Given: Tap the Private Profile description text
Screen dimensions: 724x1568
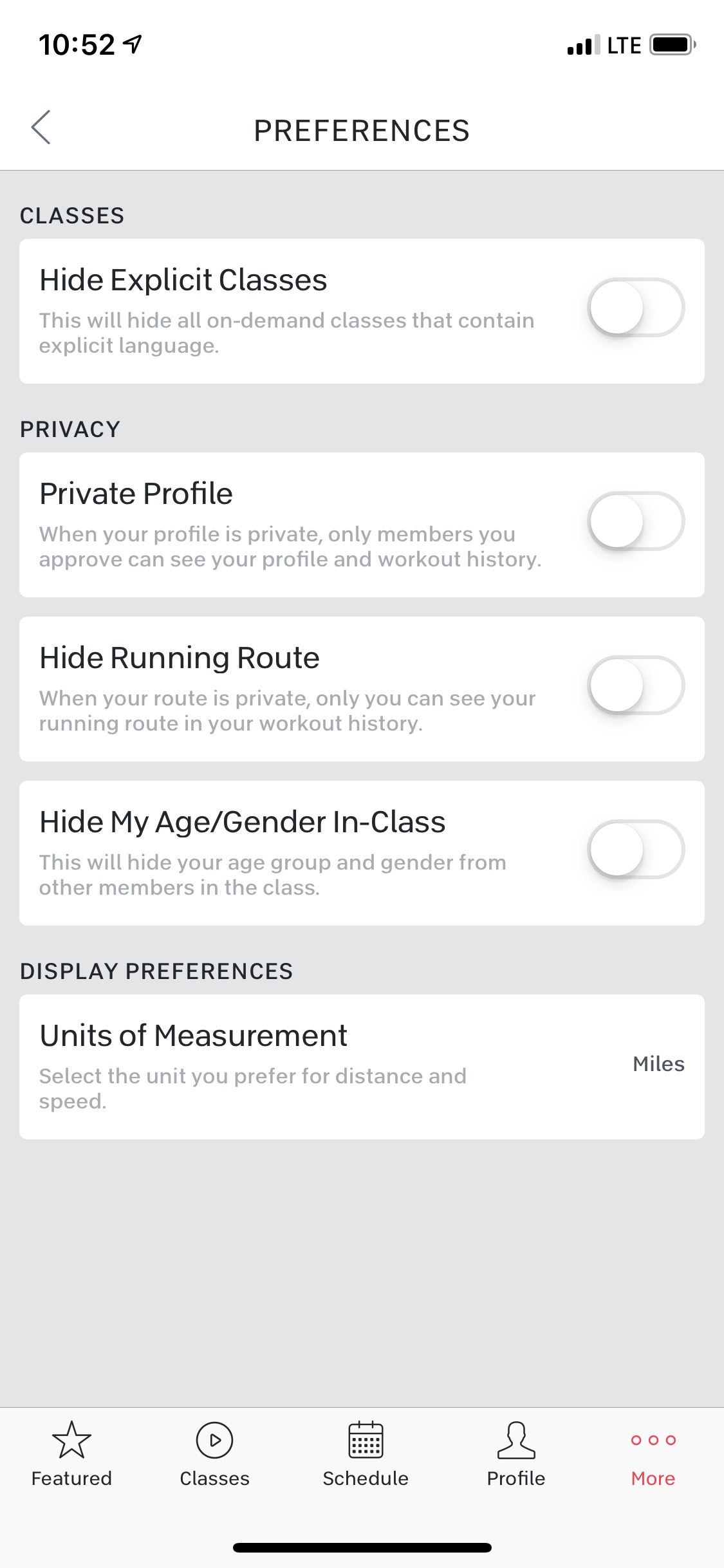Looking at the screenshot, I should point(290,546).
